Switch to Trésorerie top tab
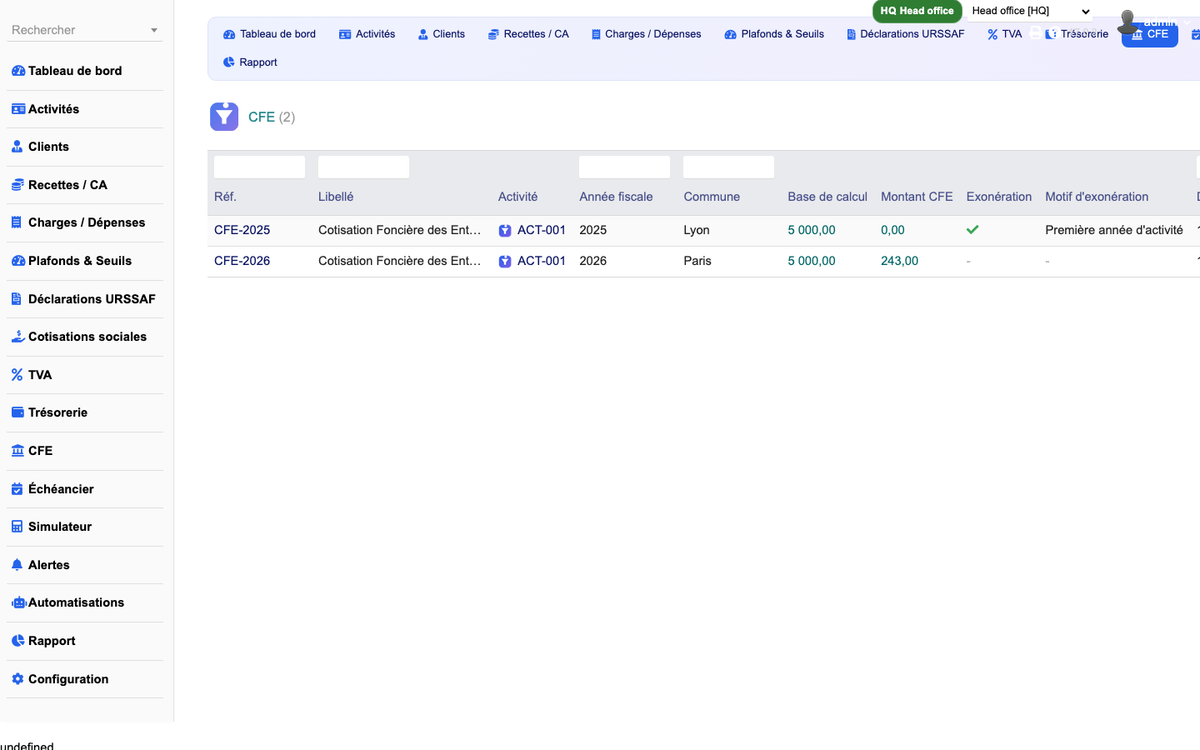1200x750 pixels. click(1077, 34)
